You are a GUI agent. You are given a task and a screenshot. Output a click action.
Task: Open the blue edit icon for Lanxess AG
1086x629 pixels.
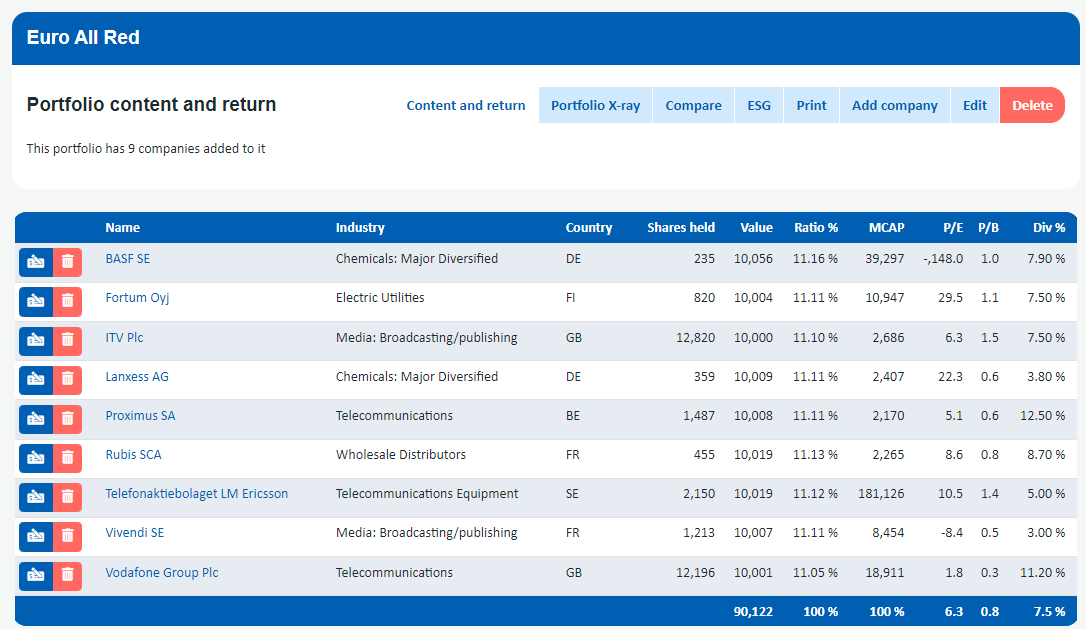[36, 380]
